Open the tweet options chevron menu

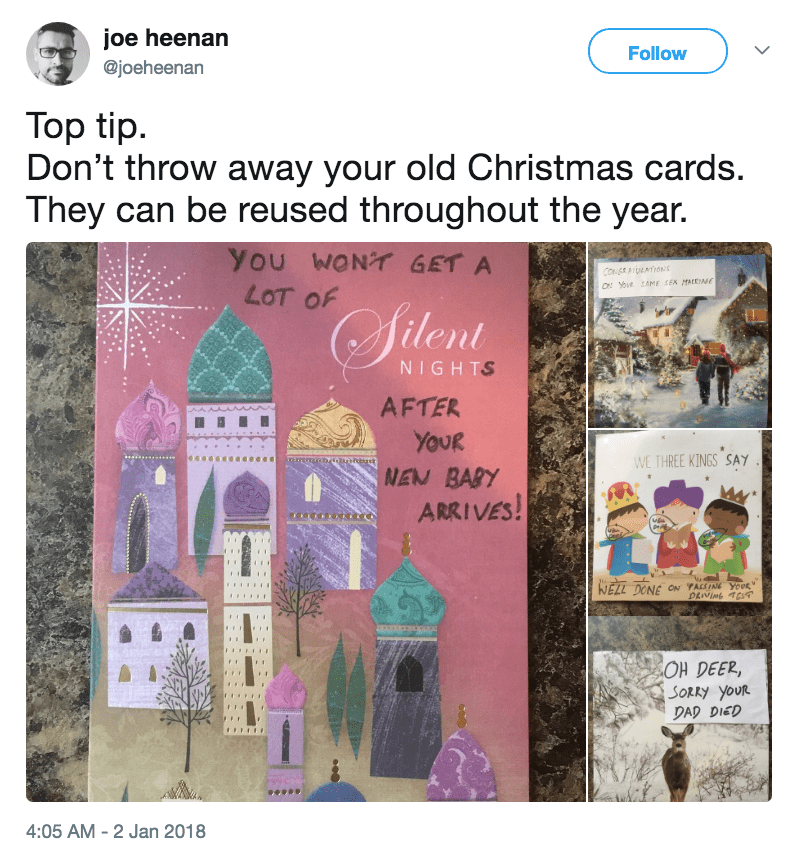(x=760, y=50)
